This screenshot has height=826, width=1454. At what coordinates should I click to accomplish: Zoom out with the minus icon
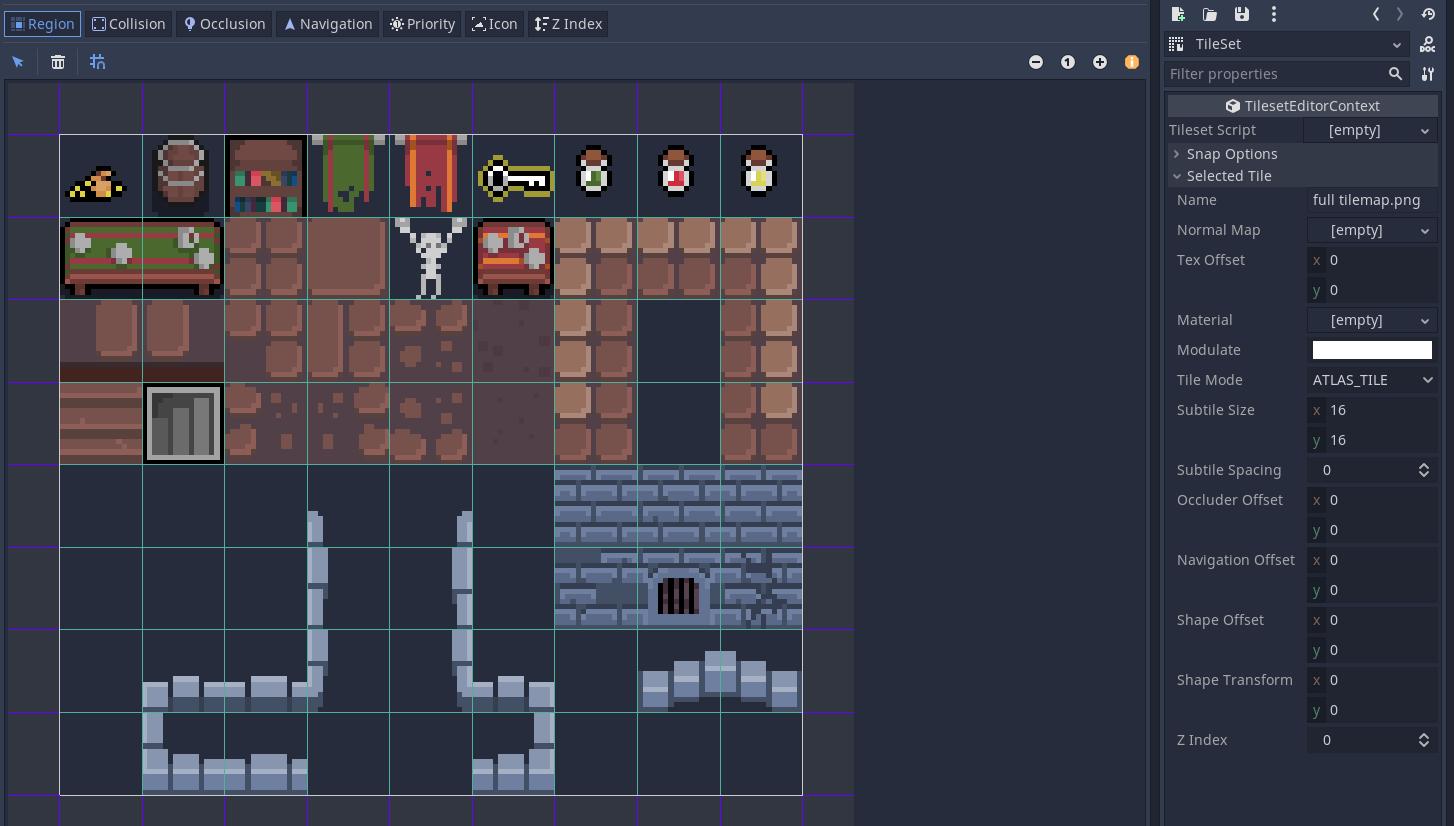[x=1036, y=62]
